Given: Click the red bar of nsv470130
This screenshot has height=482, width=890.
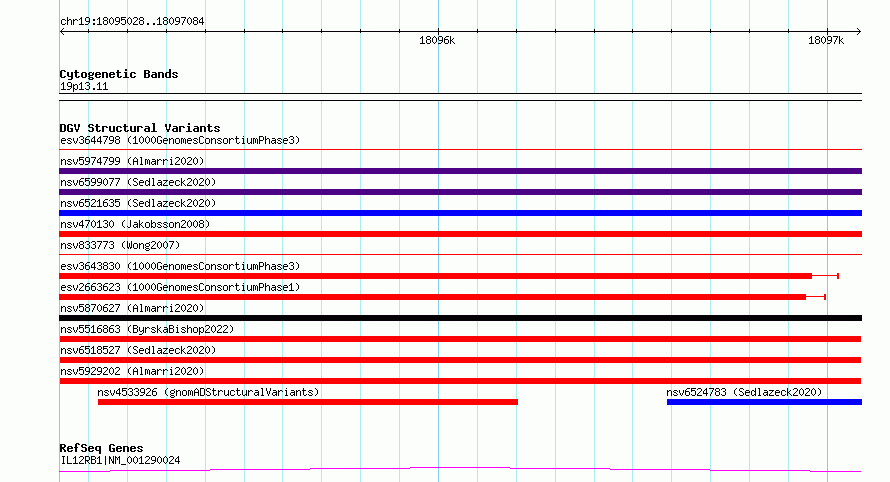Looking at the screenshot, I should 460,234.
